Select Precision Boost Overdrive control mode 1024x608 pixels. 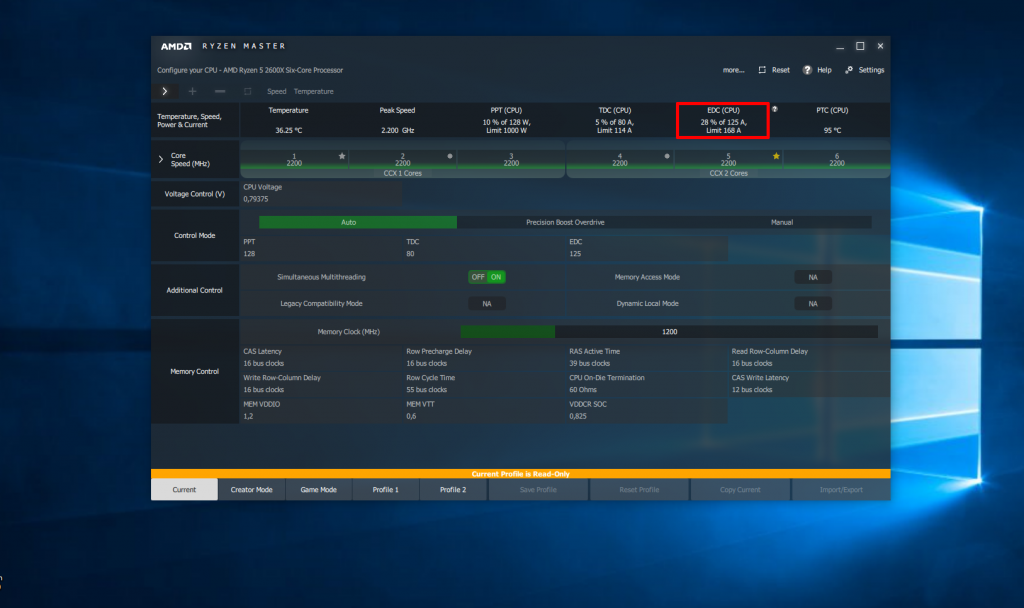point(566,222)
